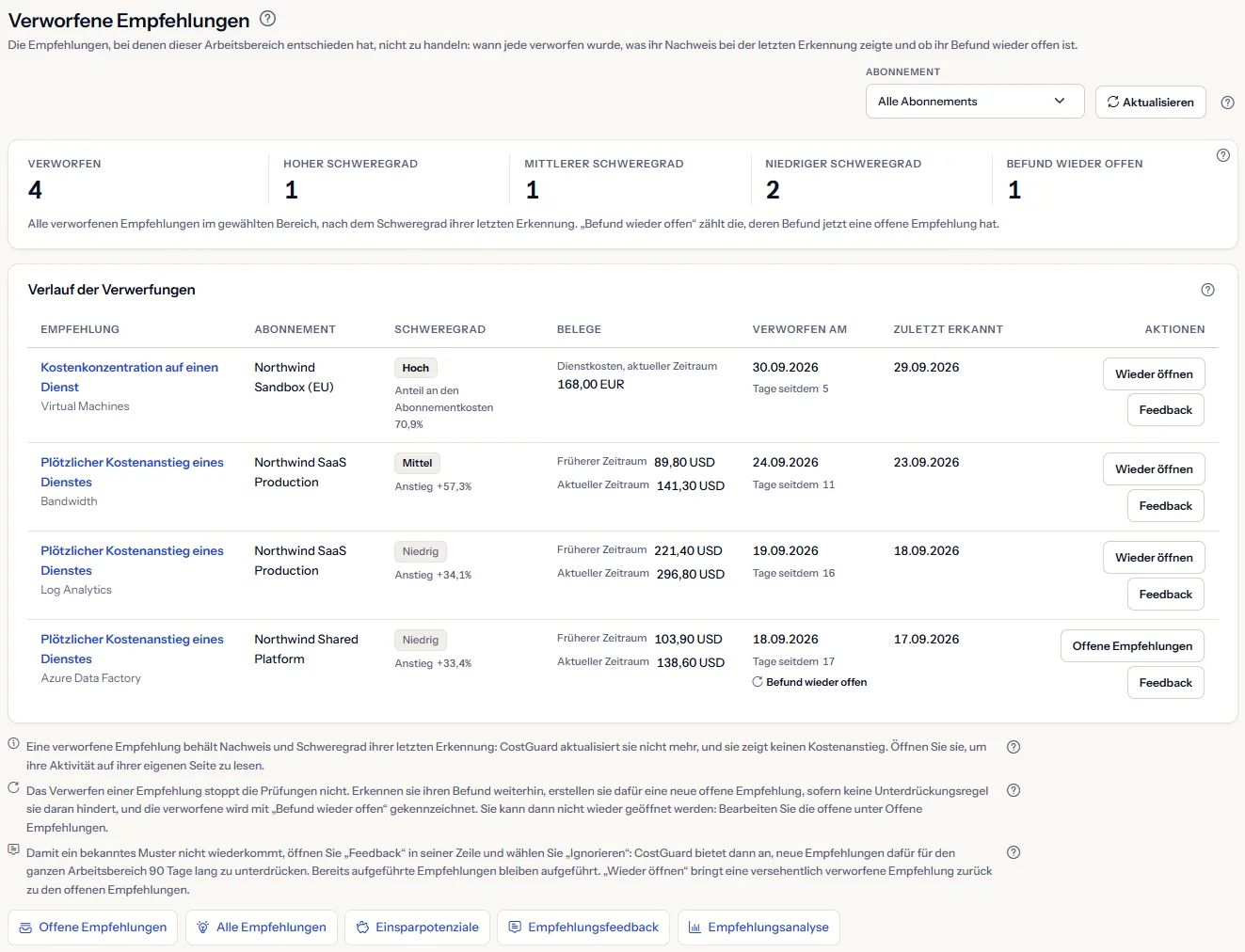1245x952 pixels.
Task: Reopen the Log Analytics recommendation
Action: pyautogui.click(x=1154, y=558)
